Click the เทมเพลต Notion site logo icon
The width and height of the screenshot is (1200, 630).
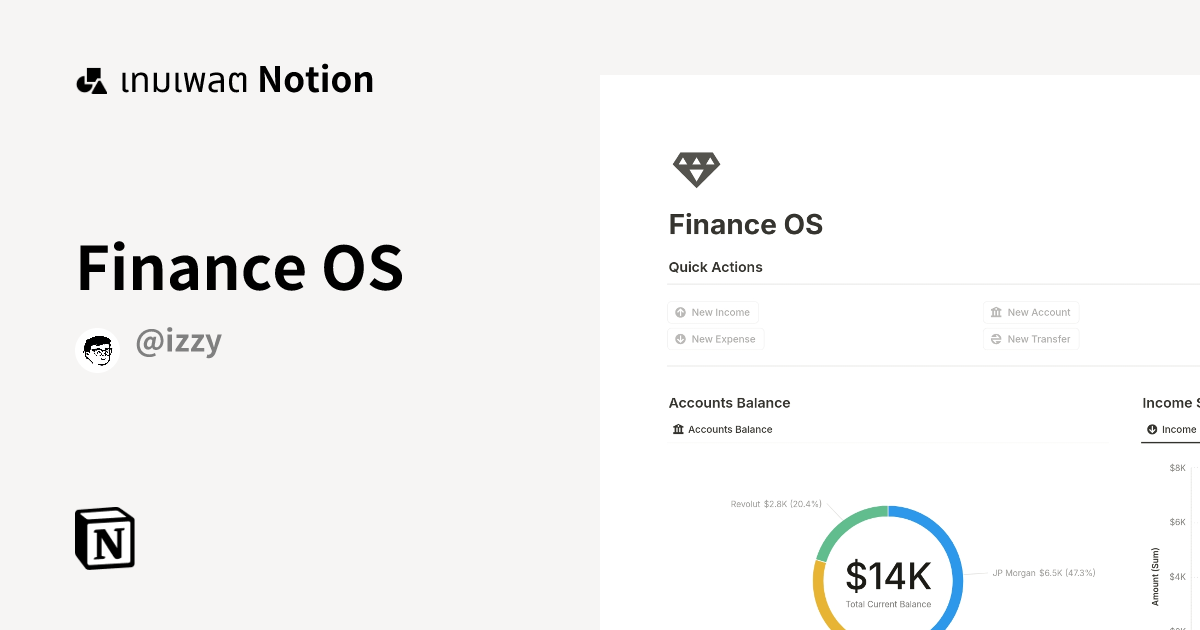92,79
